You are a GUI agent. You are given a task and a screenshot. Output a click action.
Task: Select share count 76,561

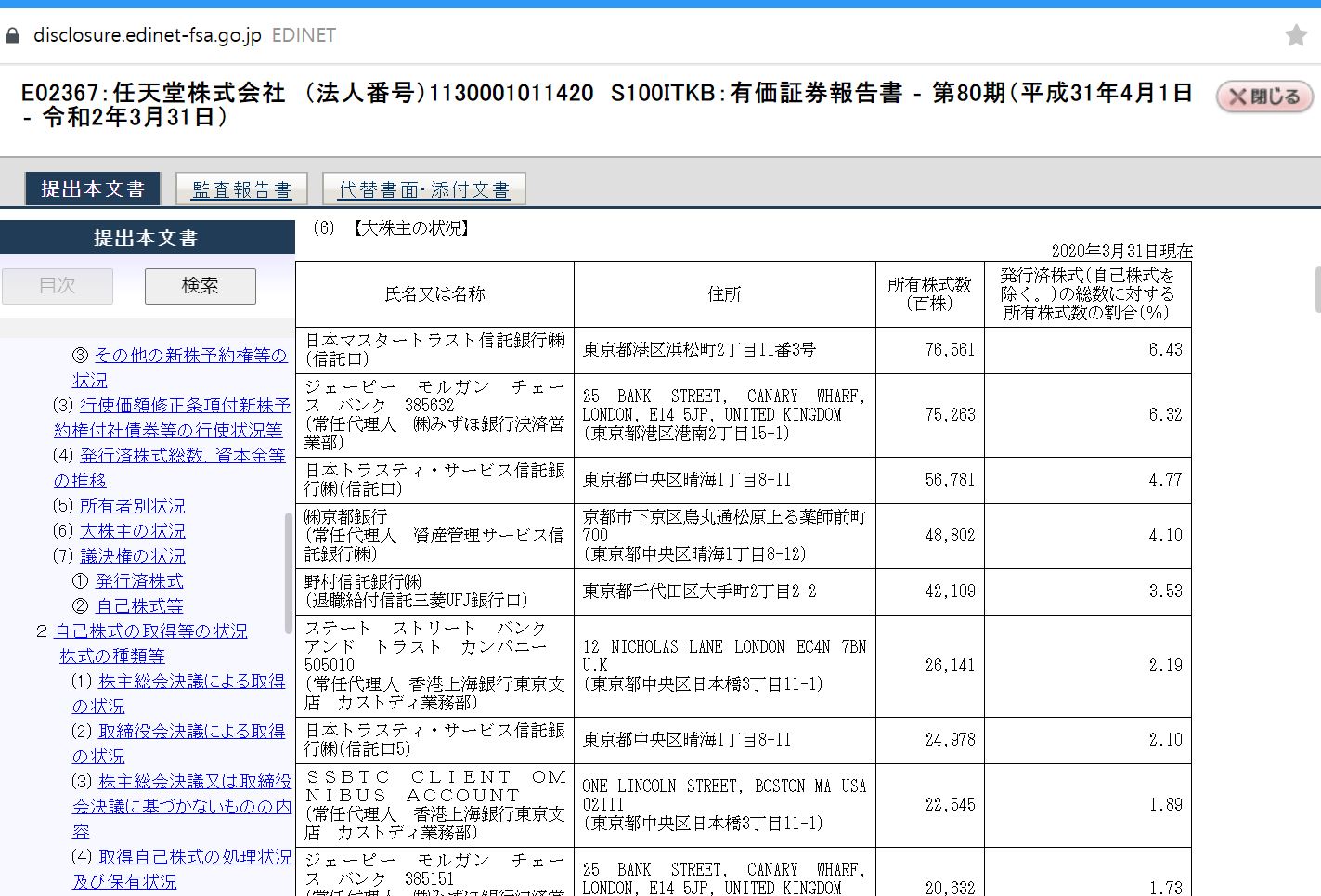(950, 350)
